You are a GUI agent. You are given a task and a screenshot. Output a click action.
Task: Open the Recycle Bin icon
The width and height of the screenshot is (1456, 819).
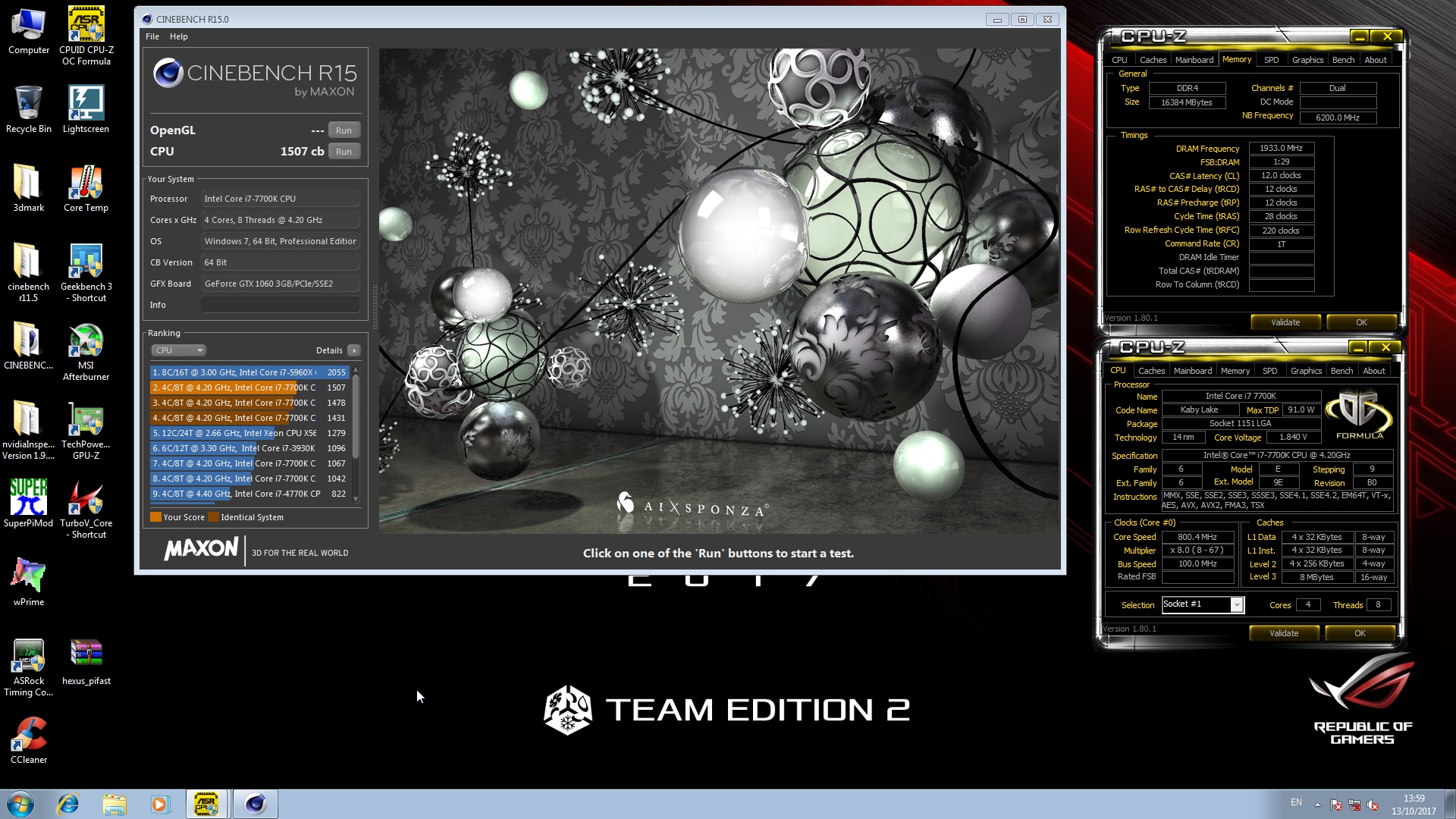28,109
